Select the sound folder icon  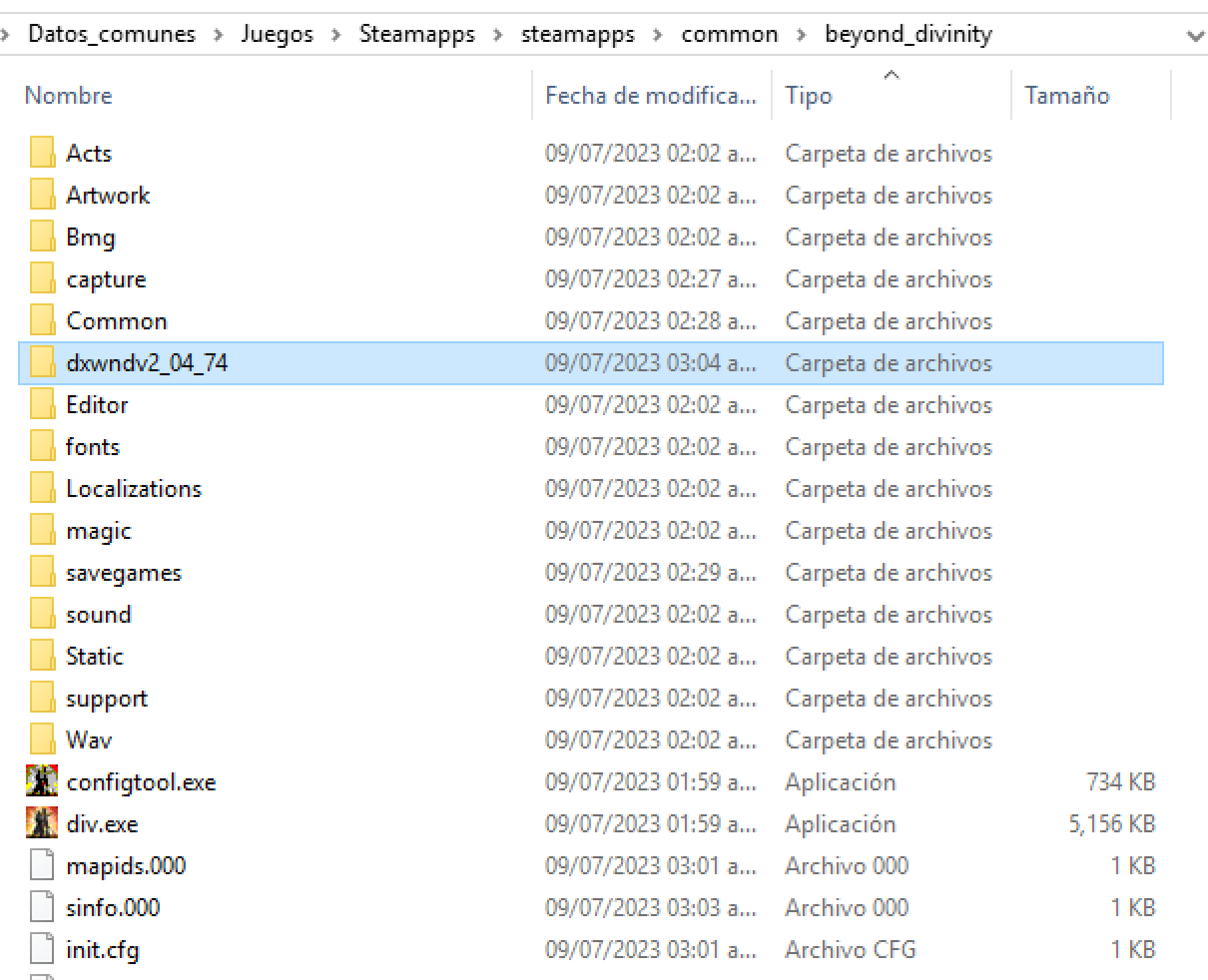click(x=42, y=613)
